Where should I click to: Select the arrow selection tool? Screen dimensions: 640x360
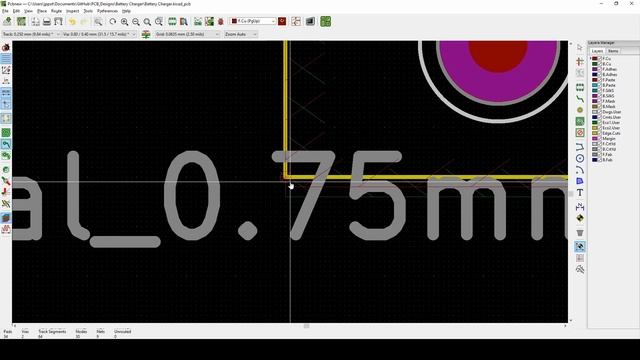(580, 48)
